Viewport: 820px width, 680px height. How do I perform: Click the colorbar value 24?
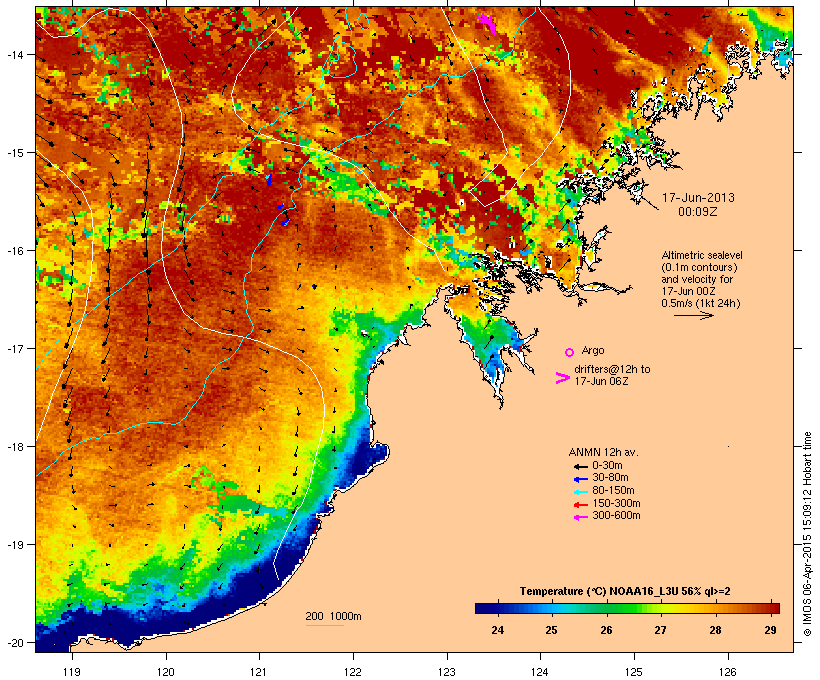497,630
